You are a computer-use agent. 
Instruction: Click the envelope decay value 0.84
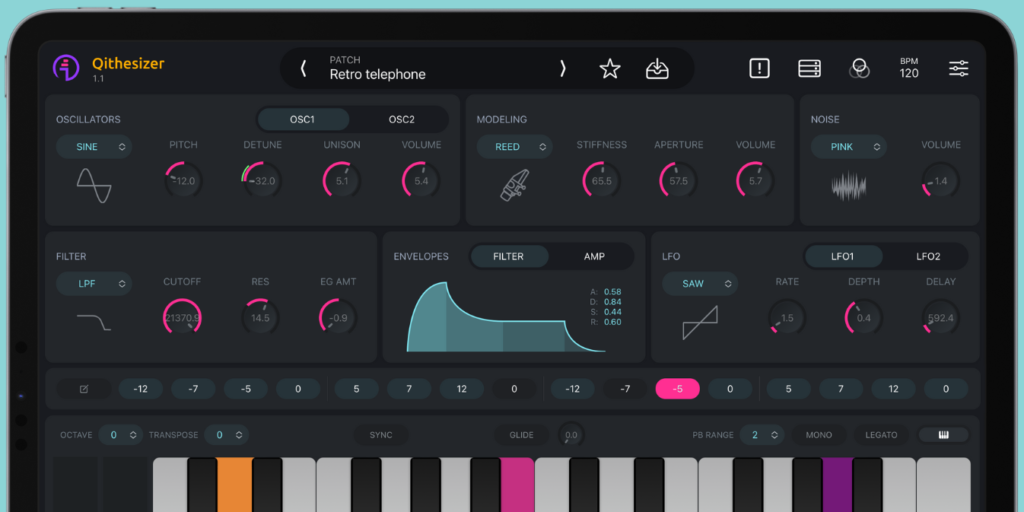coord(613,302)
